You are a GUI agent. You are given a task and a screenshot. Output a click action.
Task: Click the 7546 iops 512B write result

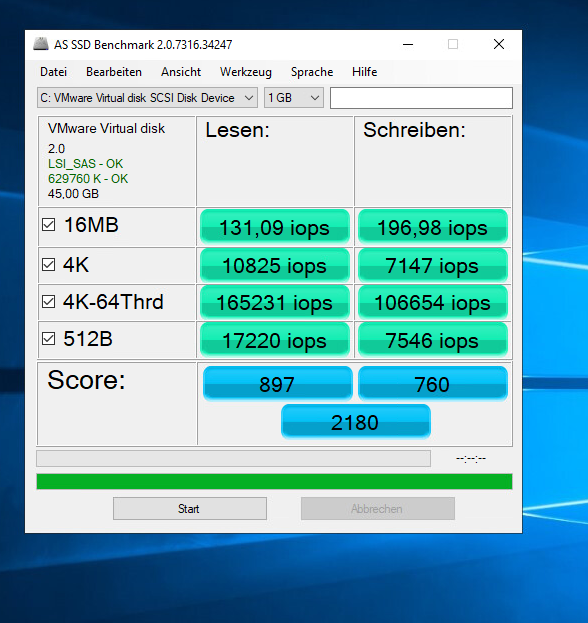pos(432,340)
